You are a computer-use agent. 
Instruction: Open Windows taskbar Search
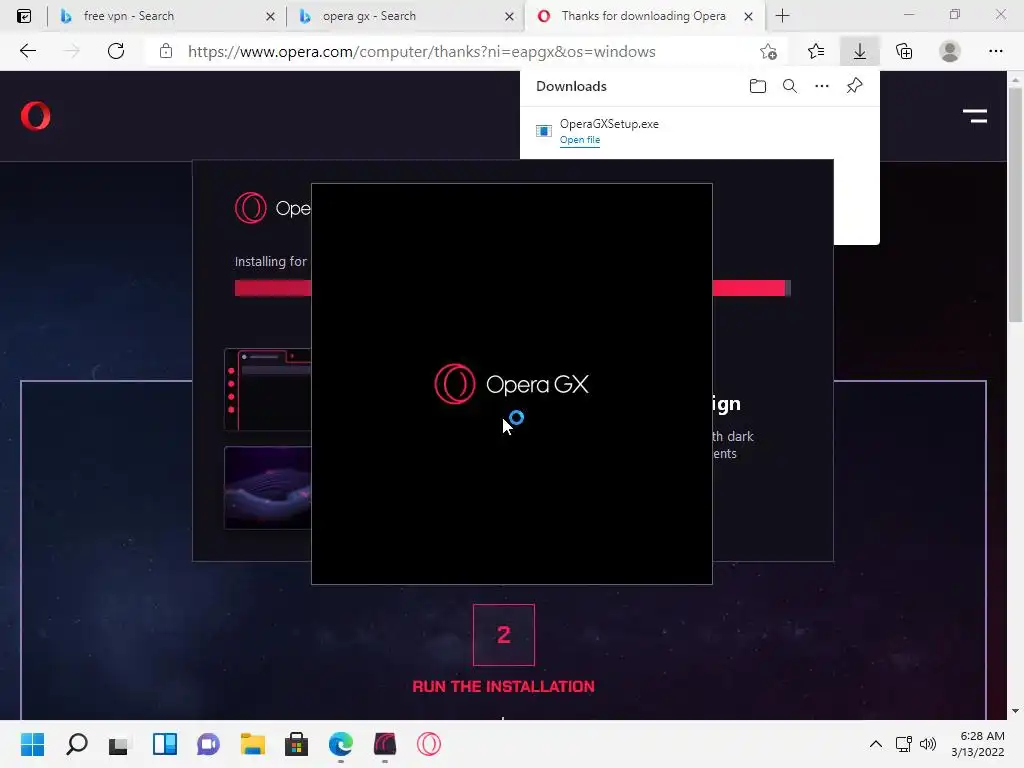[x=76, y=744]
